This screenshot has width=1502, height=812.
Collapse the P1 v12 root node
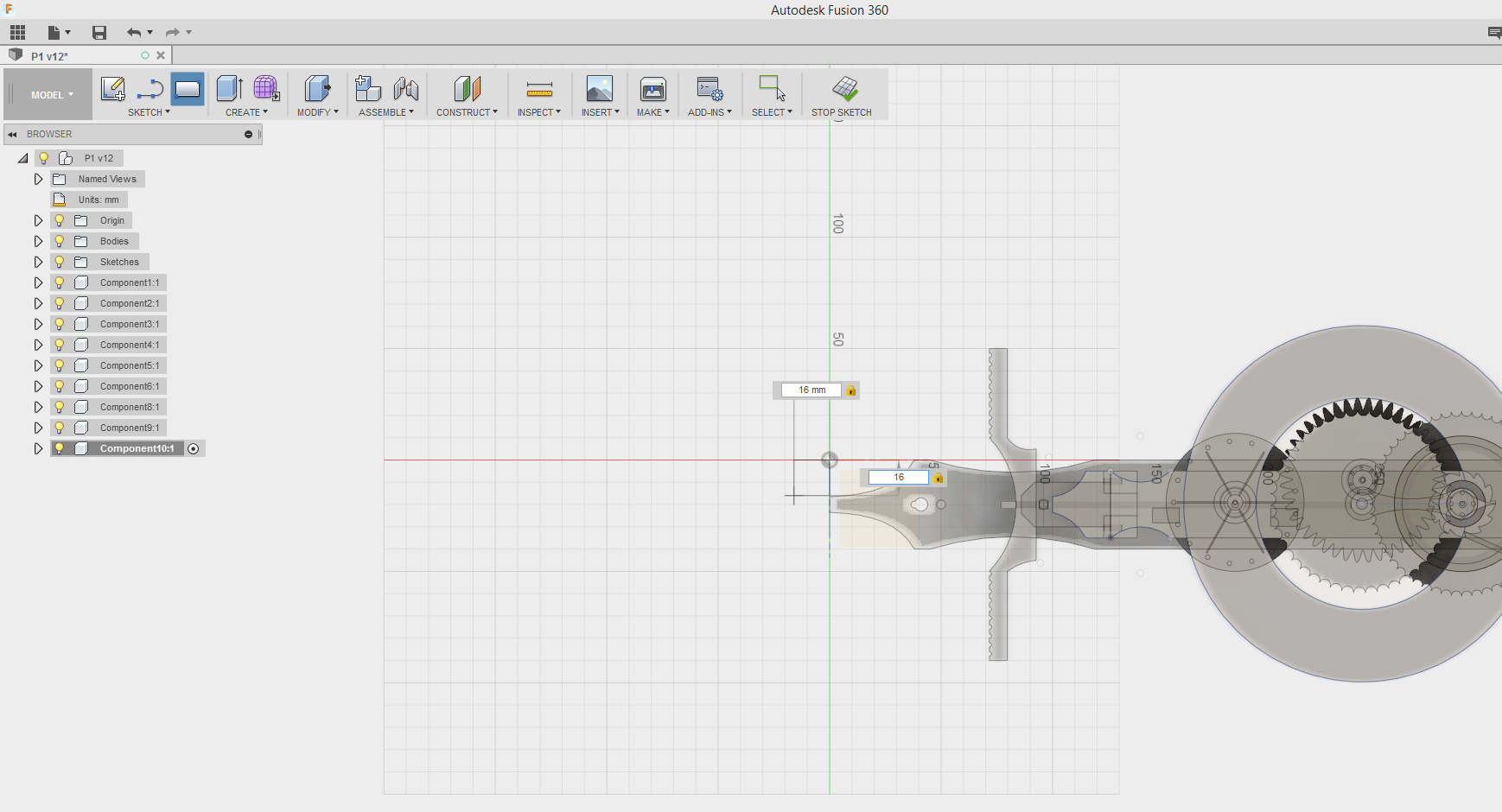[x=23, y=158]
